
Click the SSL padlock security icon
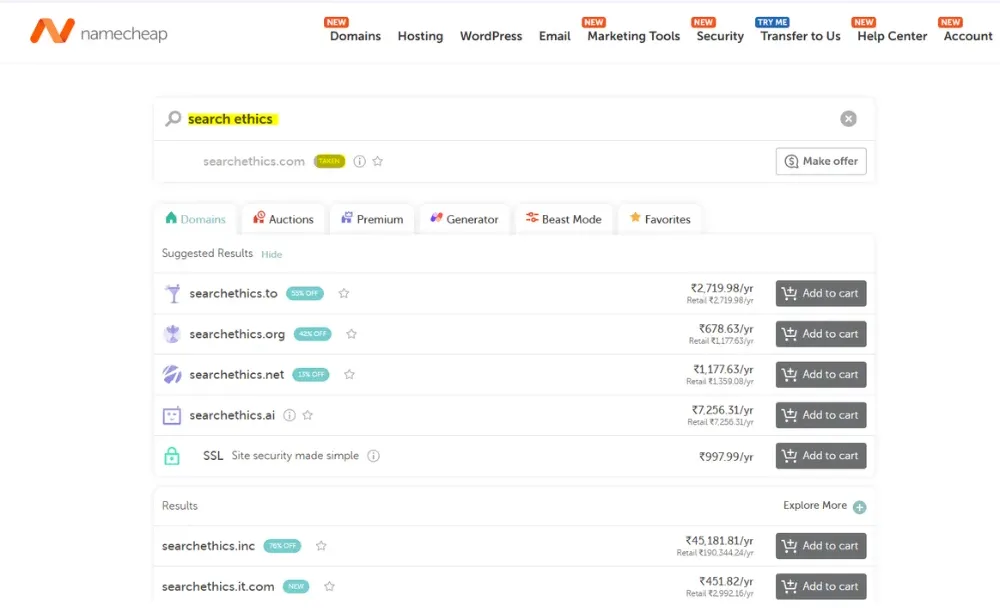point(171,455)
